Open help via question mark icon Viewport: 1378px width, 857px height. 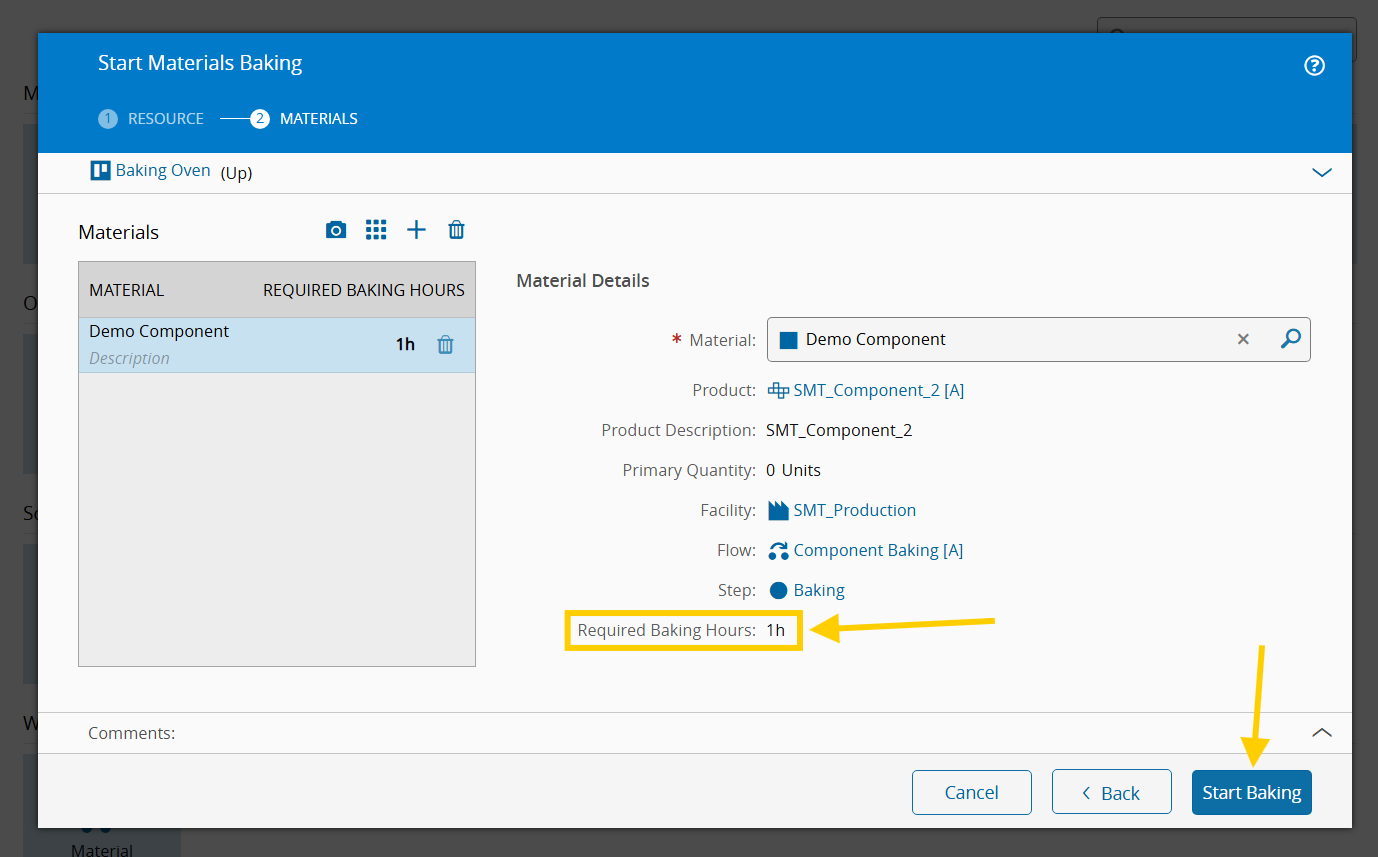click(x=1314, y=66)
